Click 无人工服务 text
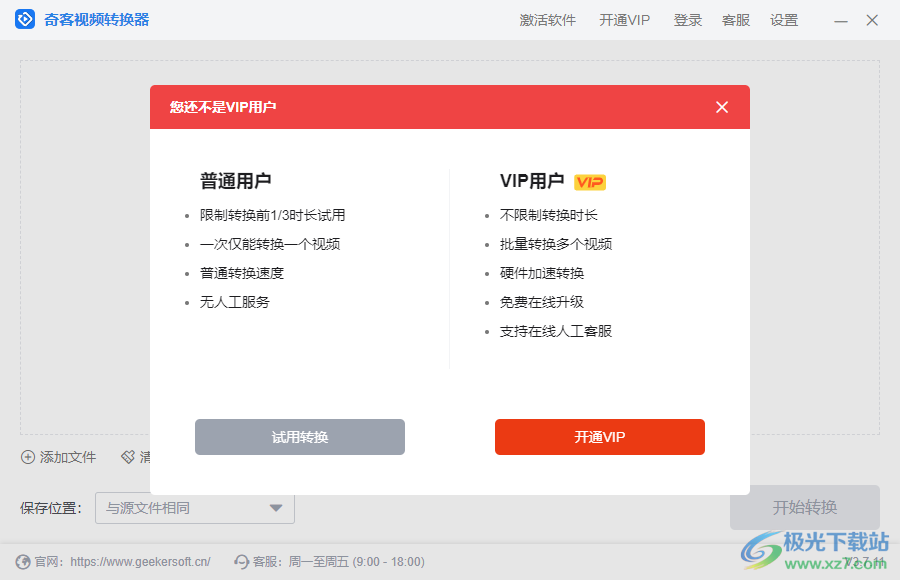This screenshot has height=580, width=900. (235, 302)
